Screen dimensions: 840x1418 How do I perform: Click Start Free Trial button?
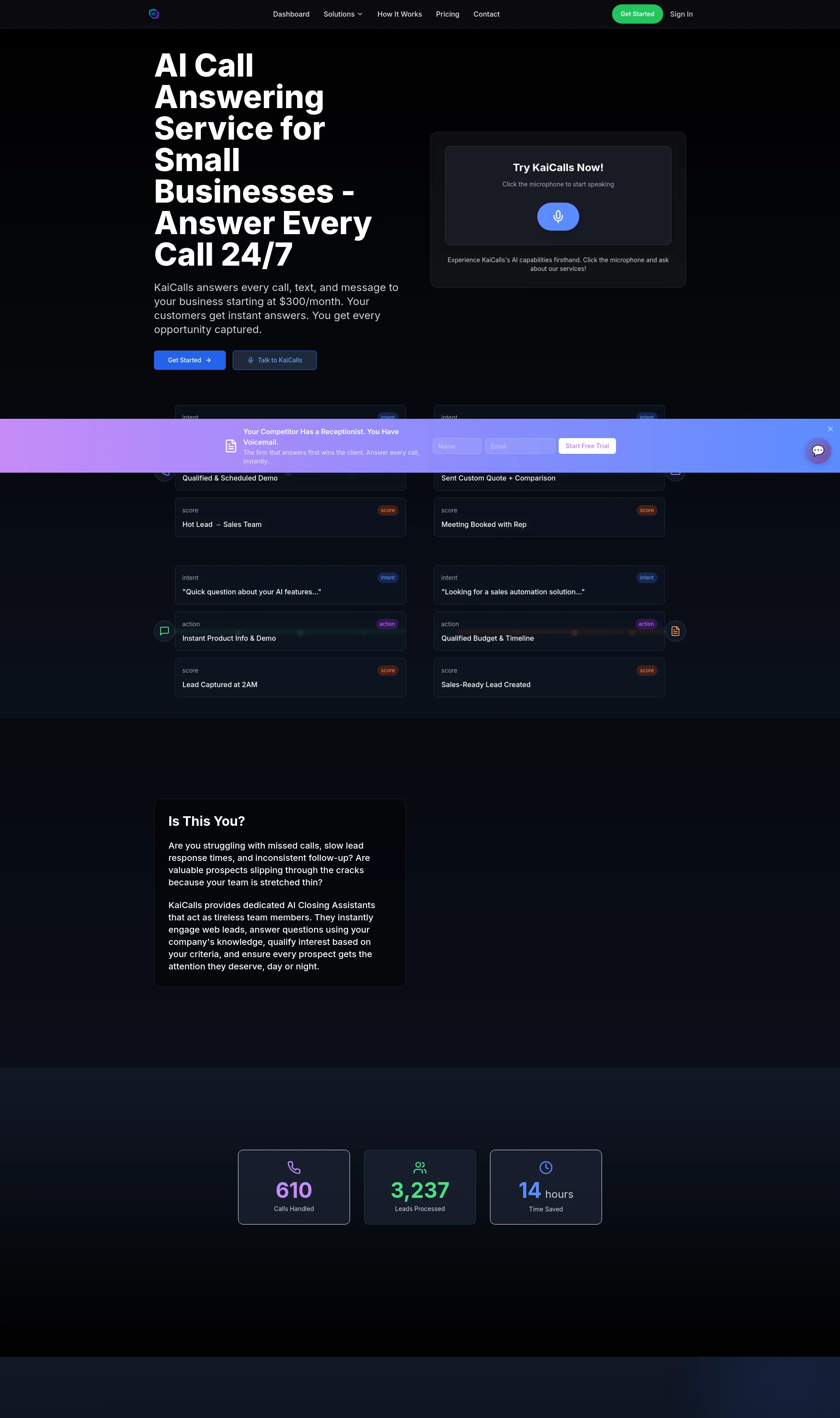pyautogui.click(x=586, y=446)
